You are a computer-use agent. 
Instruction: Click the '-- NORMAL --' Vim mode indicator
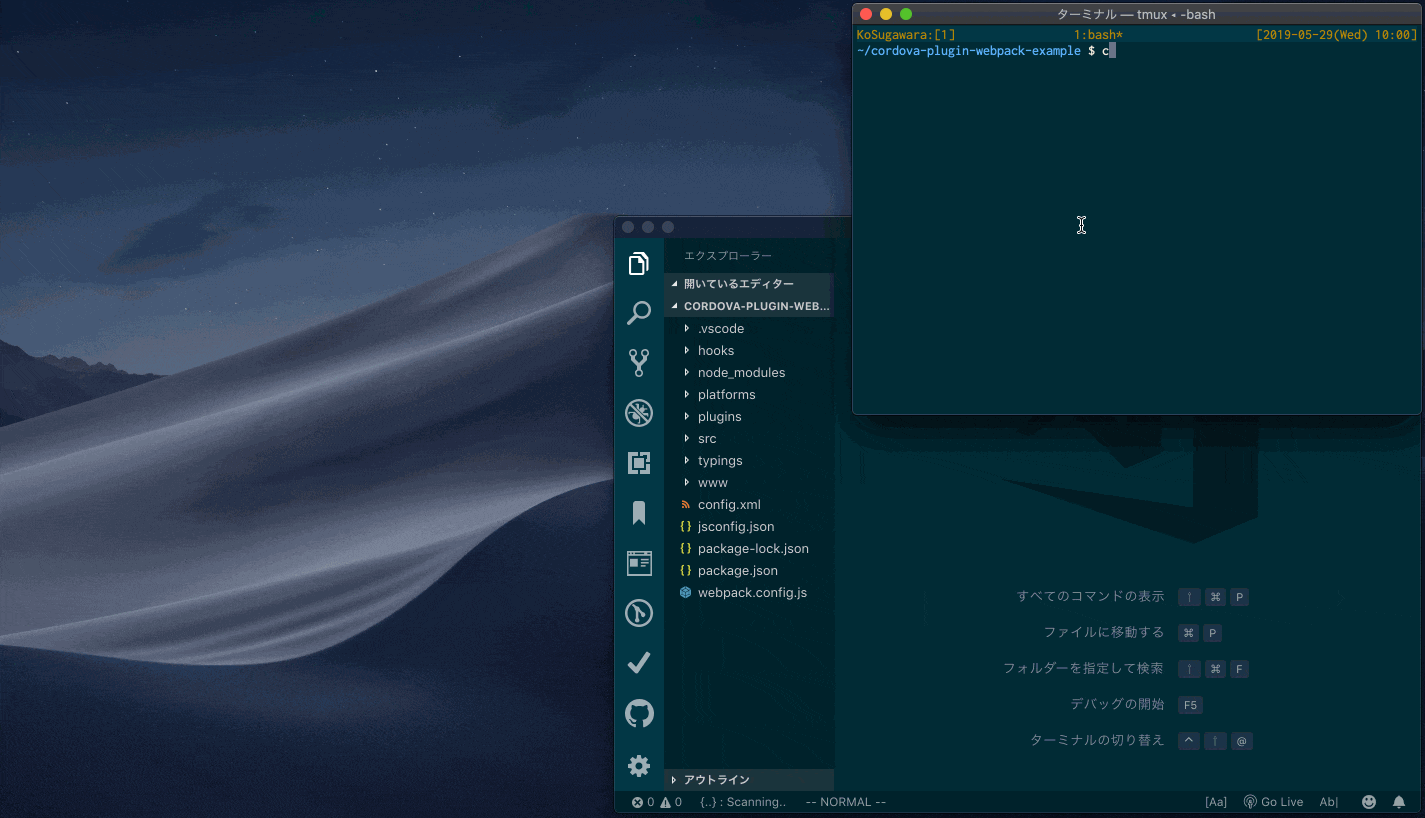[845, 802]
